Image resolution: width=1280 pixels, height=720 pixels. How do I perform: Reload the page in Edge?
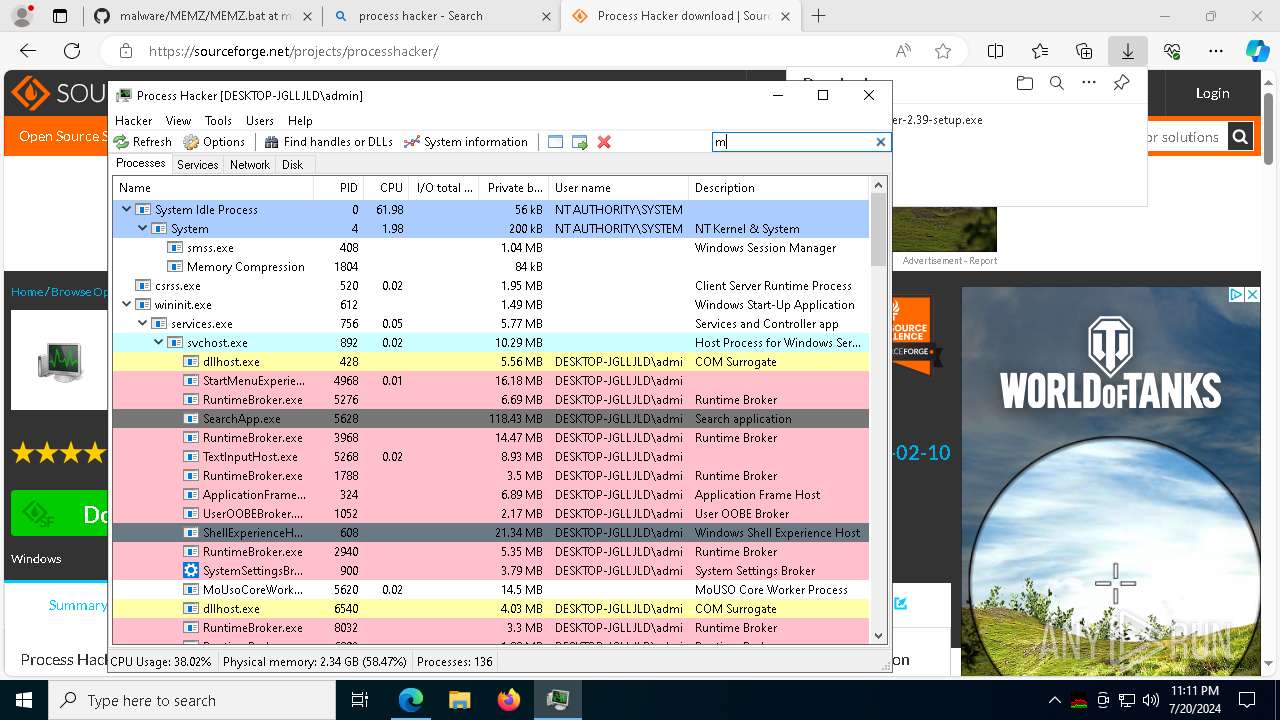[x=72, y=51]
